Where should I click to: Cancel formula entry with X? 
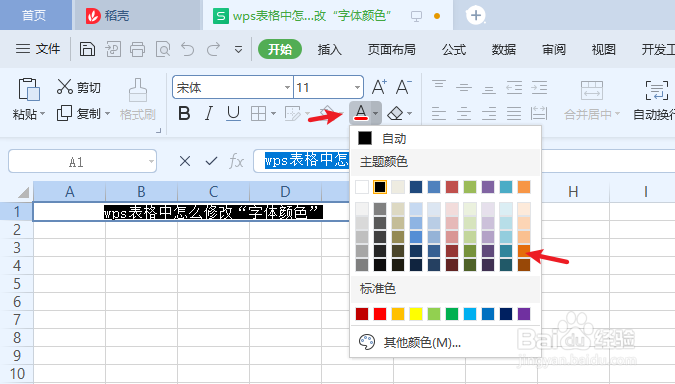tap(185, 161)
